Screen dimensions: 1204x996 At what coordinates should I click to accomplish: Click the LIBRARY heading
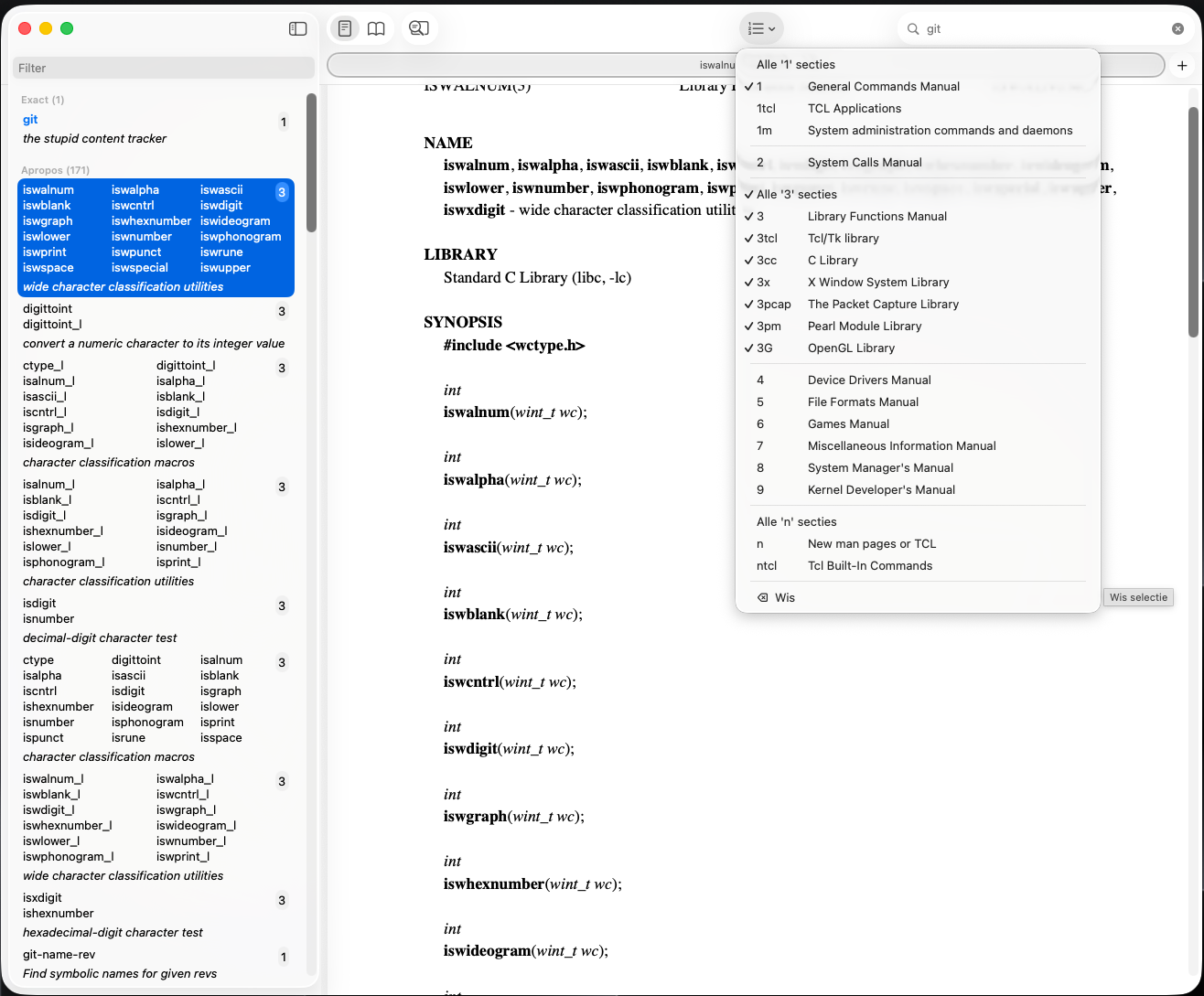460,254
